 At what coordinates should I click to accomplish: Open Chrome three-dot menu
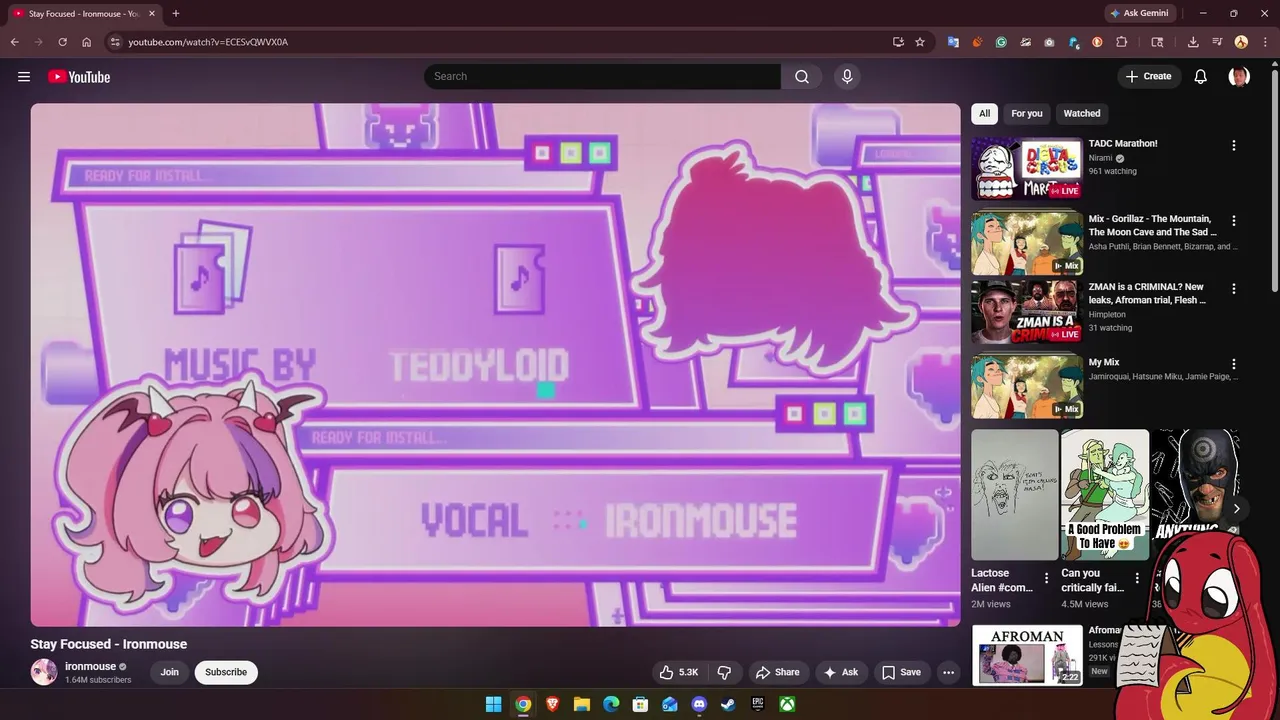click(1265, 42)
